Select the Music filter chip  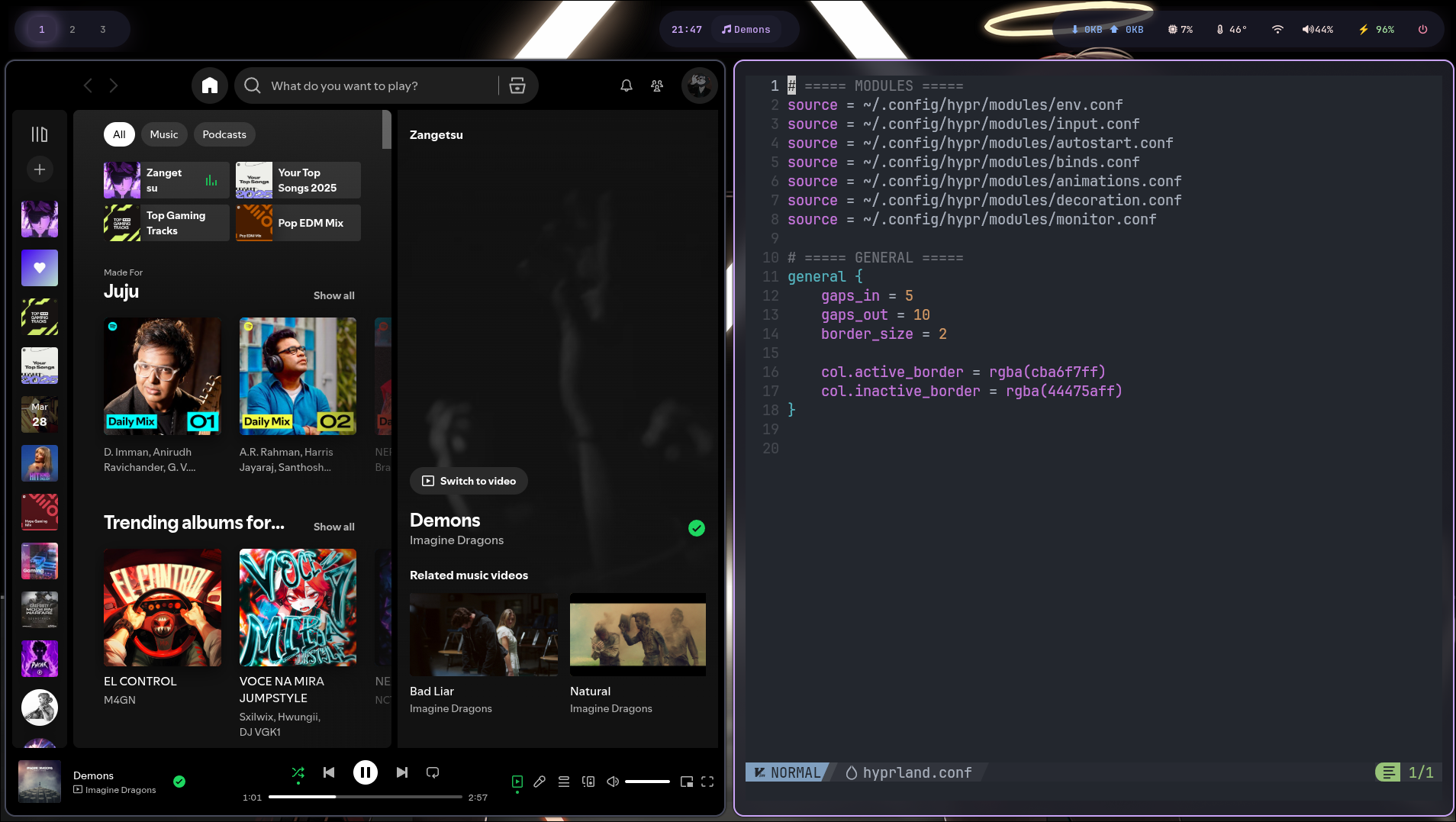click(x=163, y=134)
